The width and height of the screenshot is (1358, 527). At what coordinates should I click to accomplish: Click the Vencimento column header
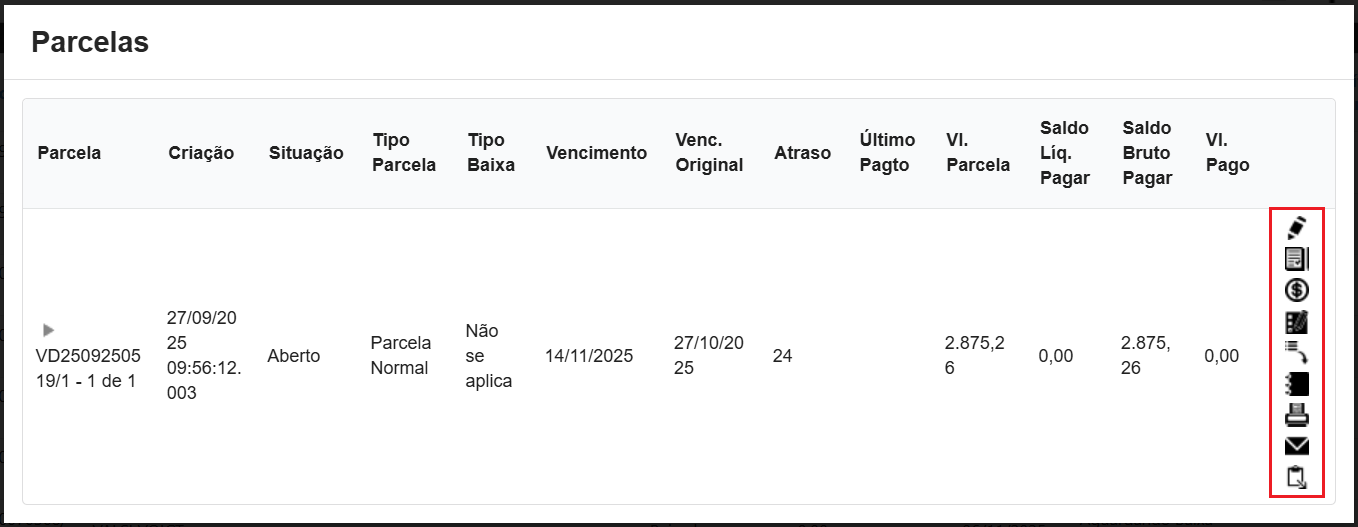click(x=597, y=153)
